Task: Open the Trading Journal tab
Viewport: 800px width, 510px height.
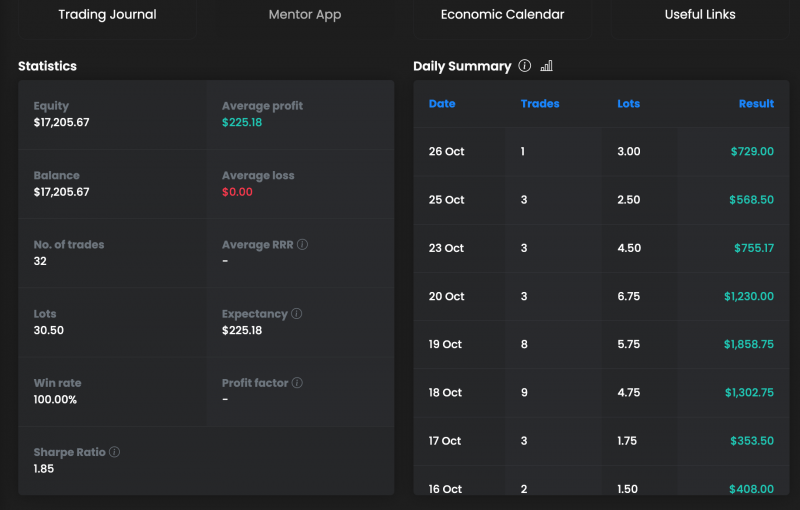Action: pos(107,15)
